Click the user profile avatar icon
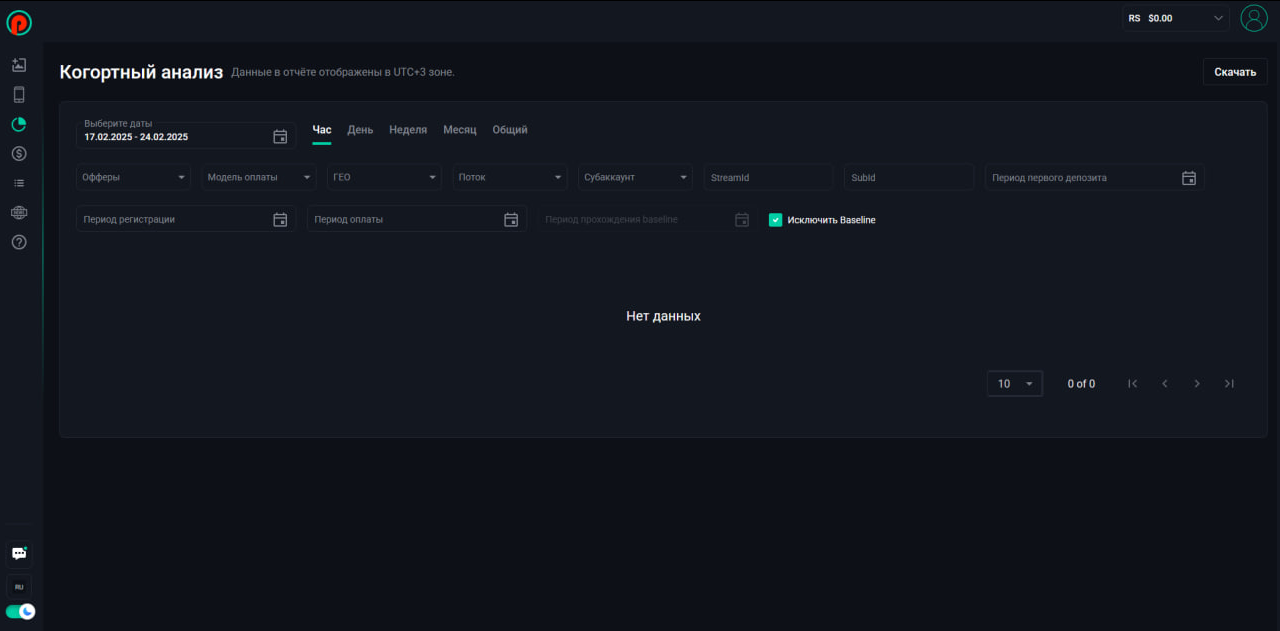This screenshot has height=631, width=1280. click(x=1253, y=18)
